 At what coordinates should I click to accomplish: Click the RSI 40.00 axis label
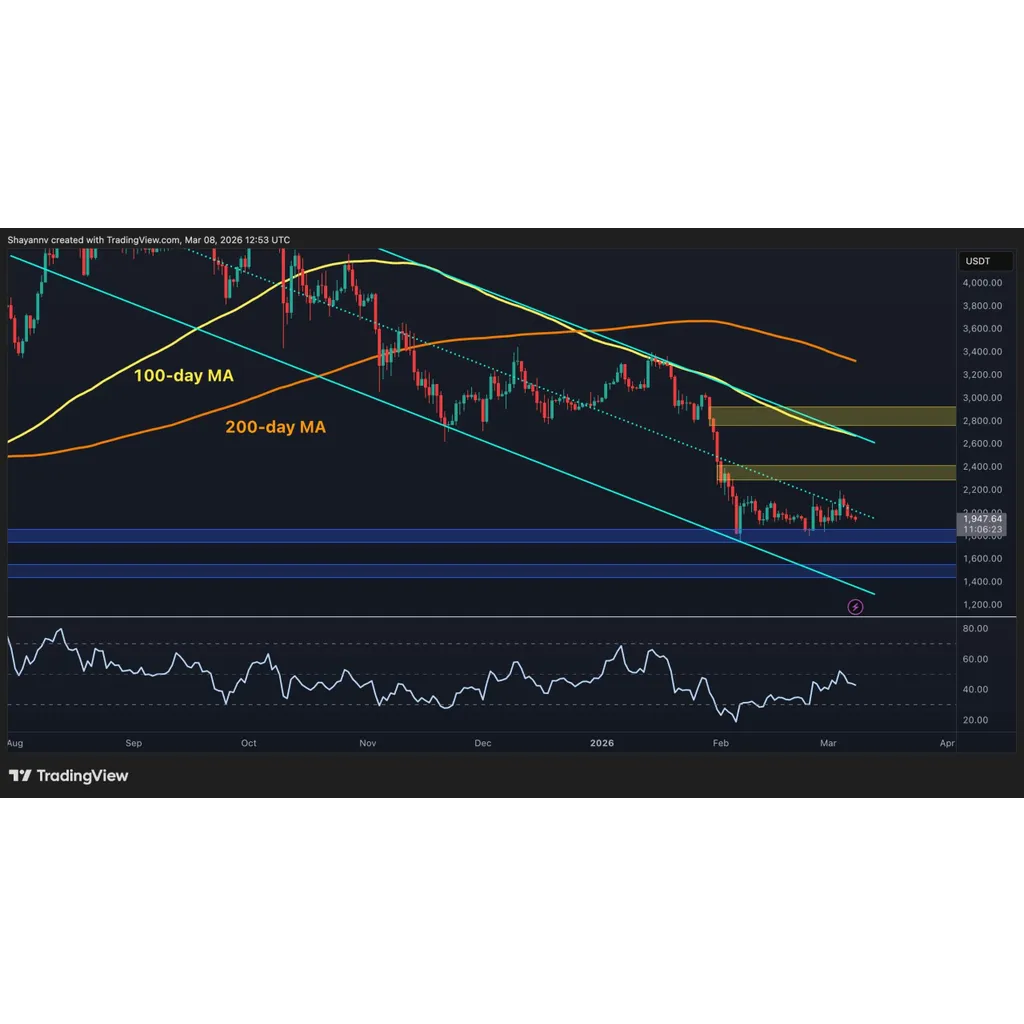pyautogui.click(x=975, y=689)
